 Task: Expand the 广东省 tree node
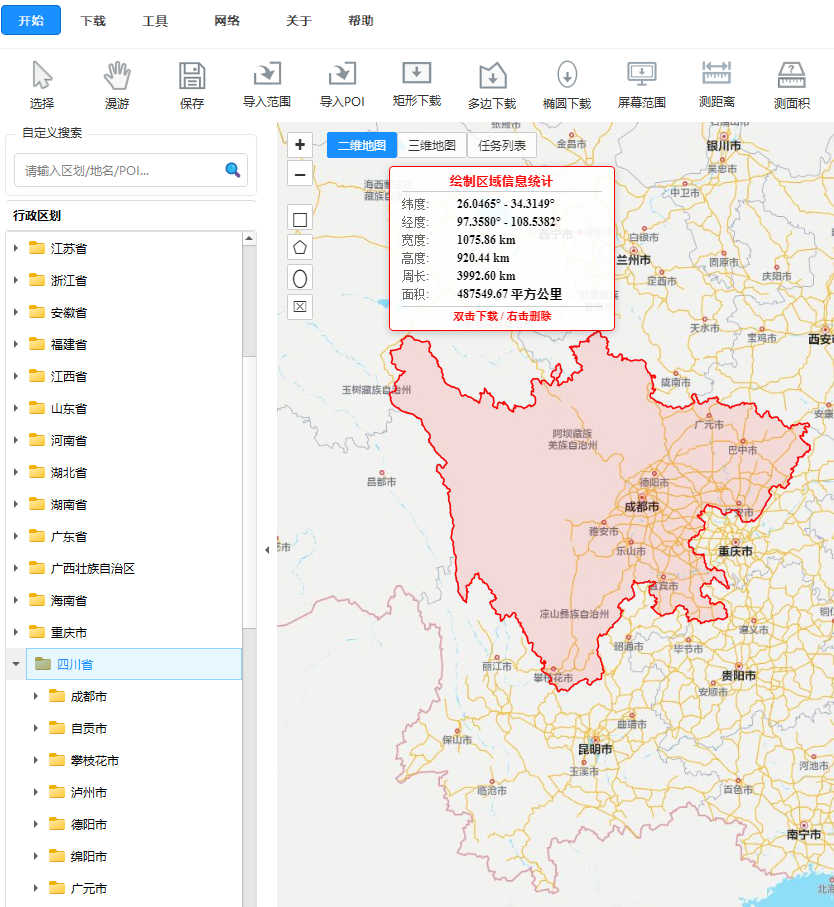16,536
